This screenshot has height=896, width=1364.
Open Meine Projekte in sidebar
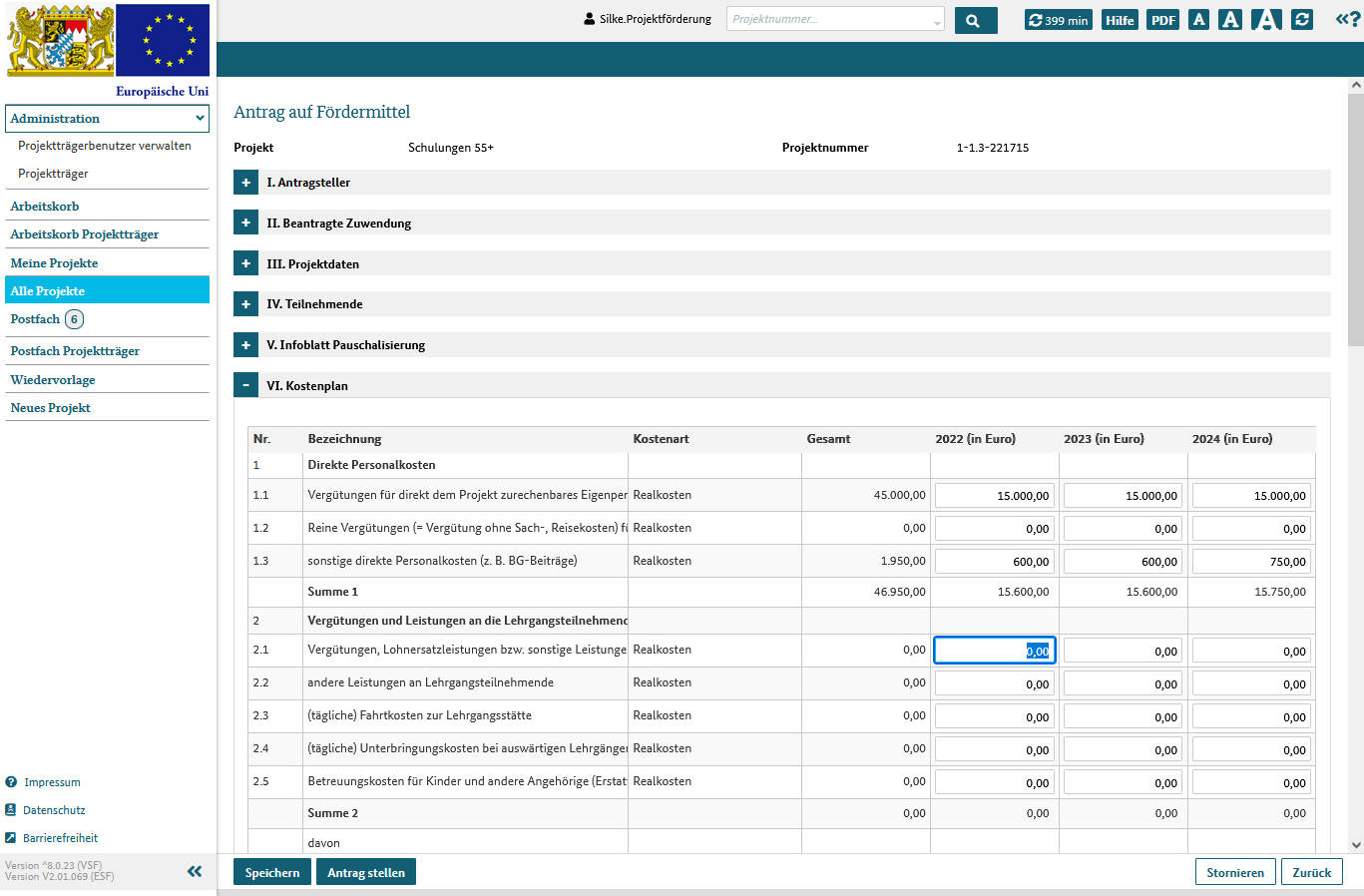tap(54, 263)
